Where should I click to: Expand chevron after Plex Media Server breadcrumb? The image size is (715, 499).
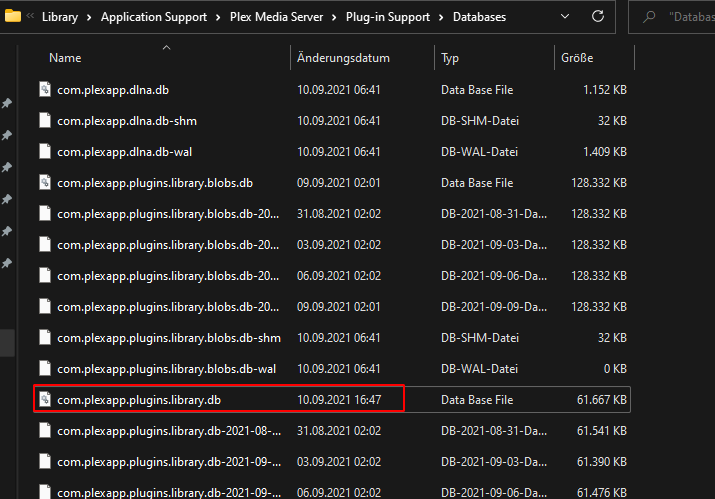334,17
